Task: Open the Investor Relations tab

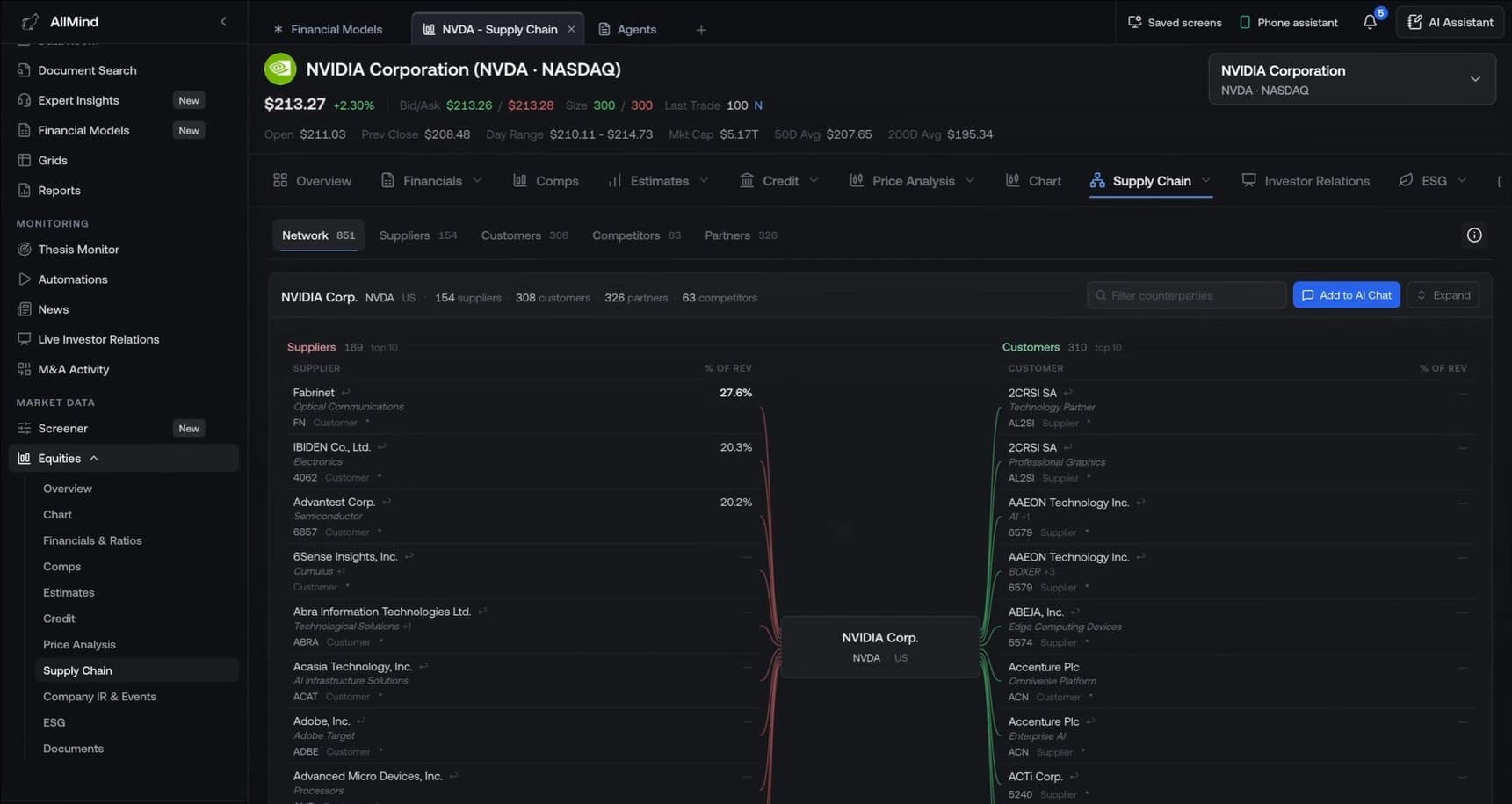Action: 1306,181
